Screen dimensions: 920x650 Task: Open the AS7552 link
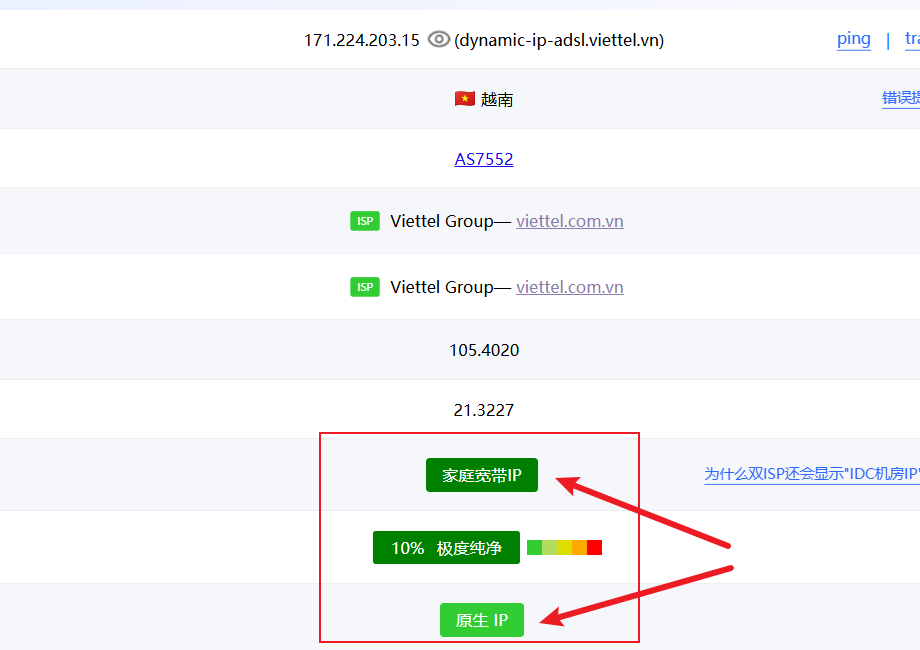[484, 159]
